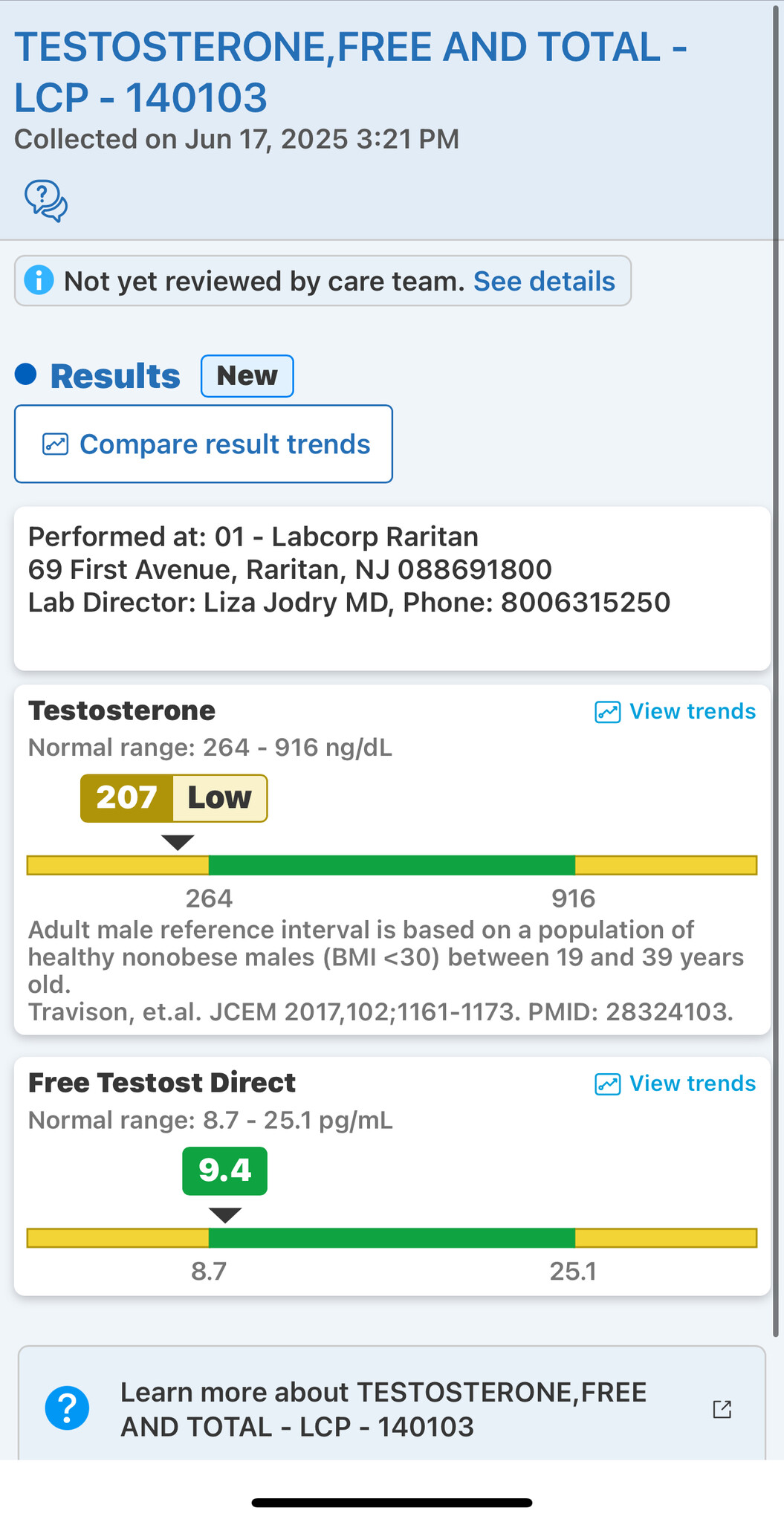Click the Testosterone range bar green section

(392, 865)
